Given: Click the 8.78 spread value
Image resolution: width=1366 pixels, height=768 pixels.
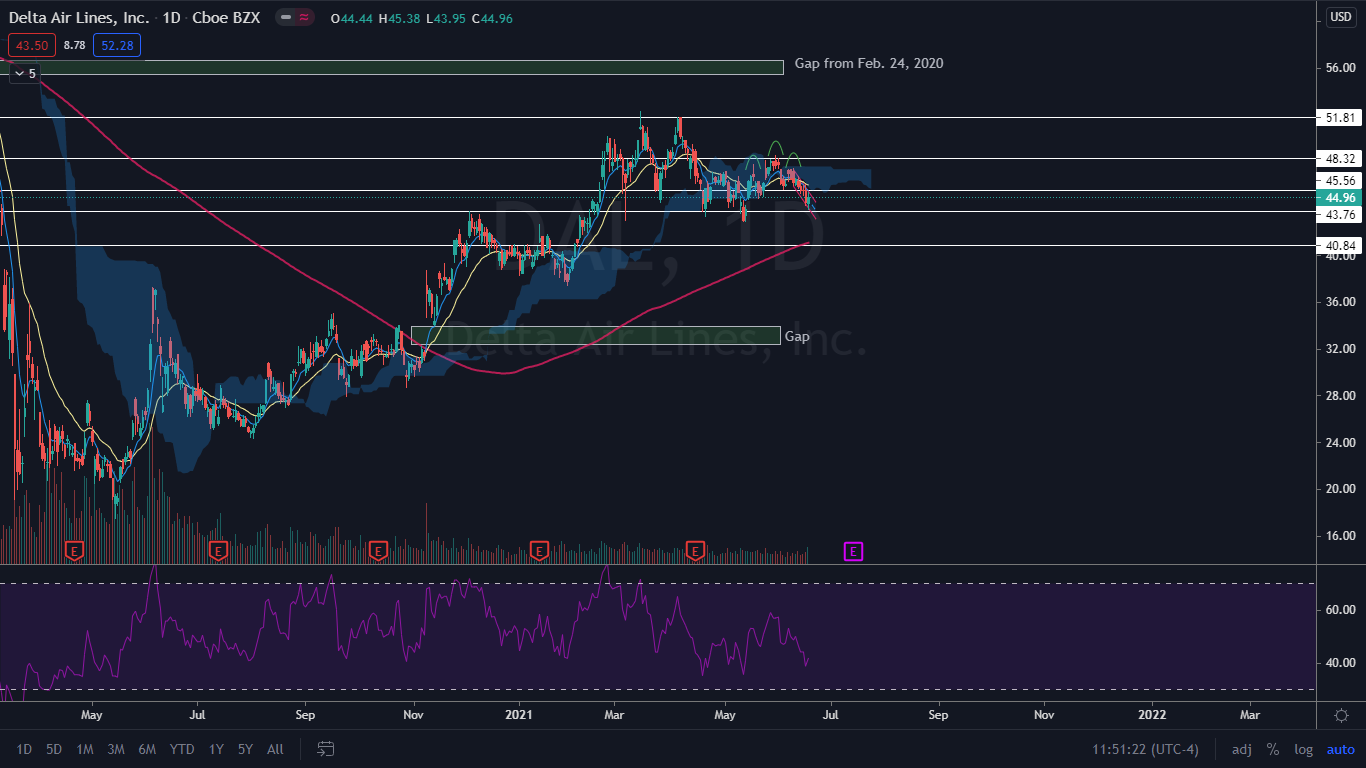Looking at the screenshot, I should (74, 45).
